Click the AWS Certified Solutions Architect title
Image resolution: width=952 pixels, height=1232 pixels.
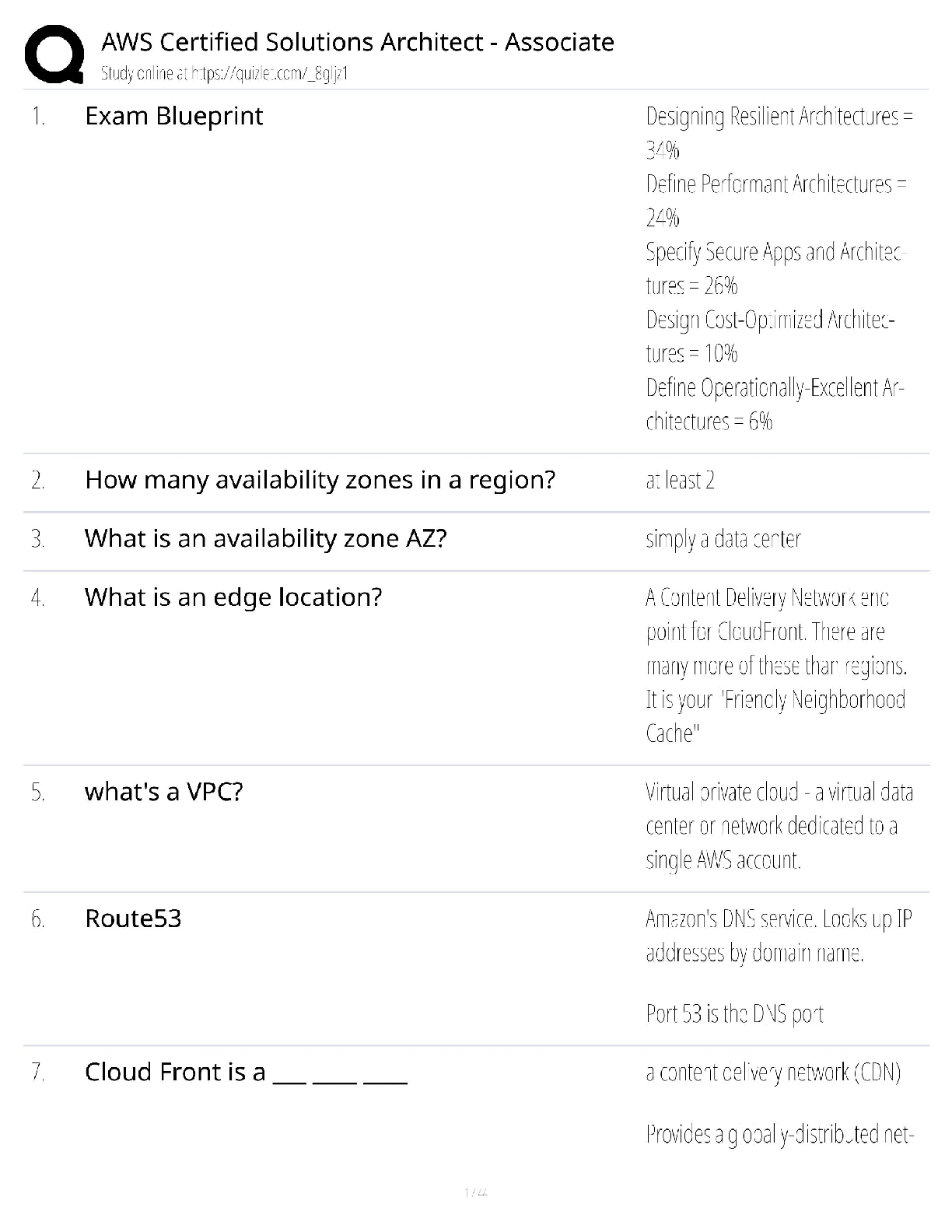pyautogui.click(x=358, y=42)
